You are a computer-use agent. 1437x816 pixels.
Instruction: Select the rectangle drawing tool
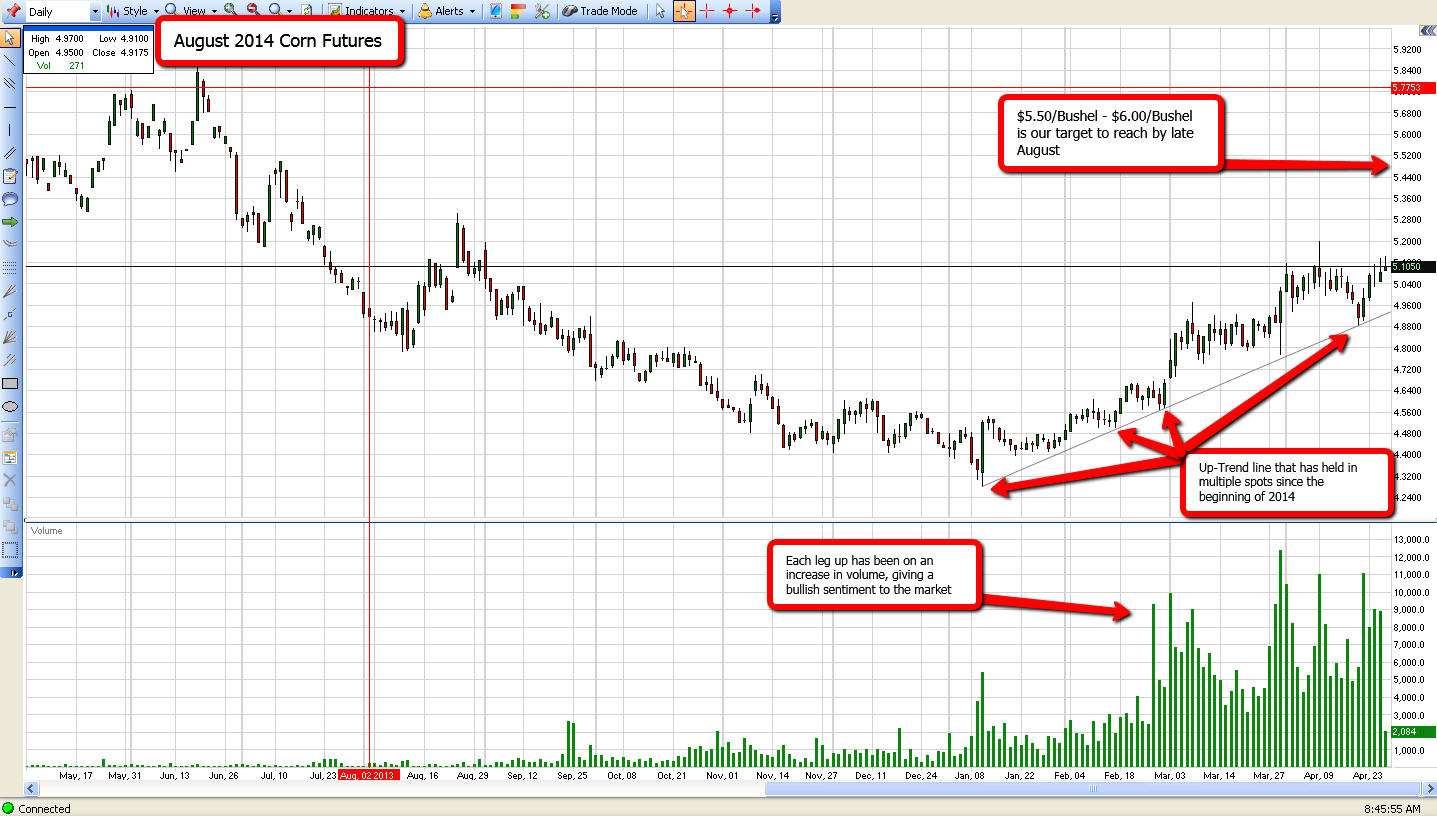coord(10,383)
